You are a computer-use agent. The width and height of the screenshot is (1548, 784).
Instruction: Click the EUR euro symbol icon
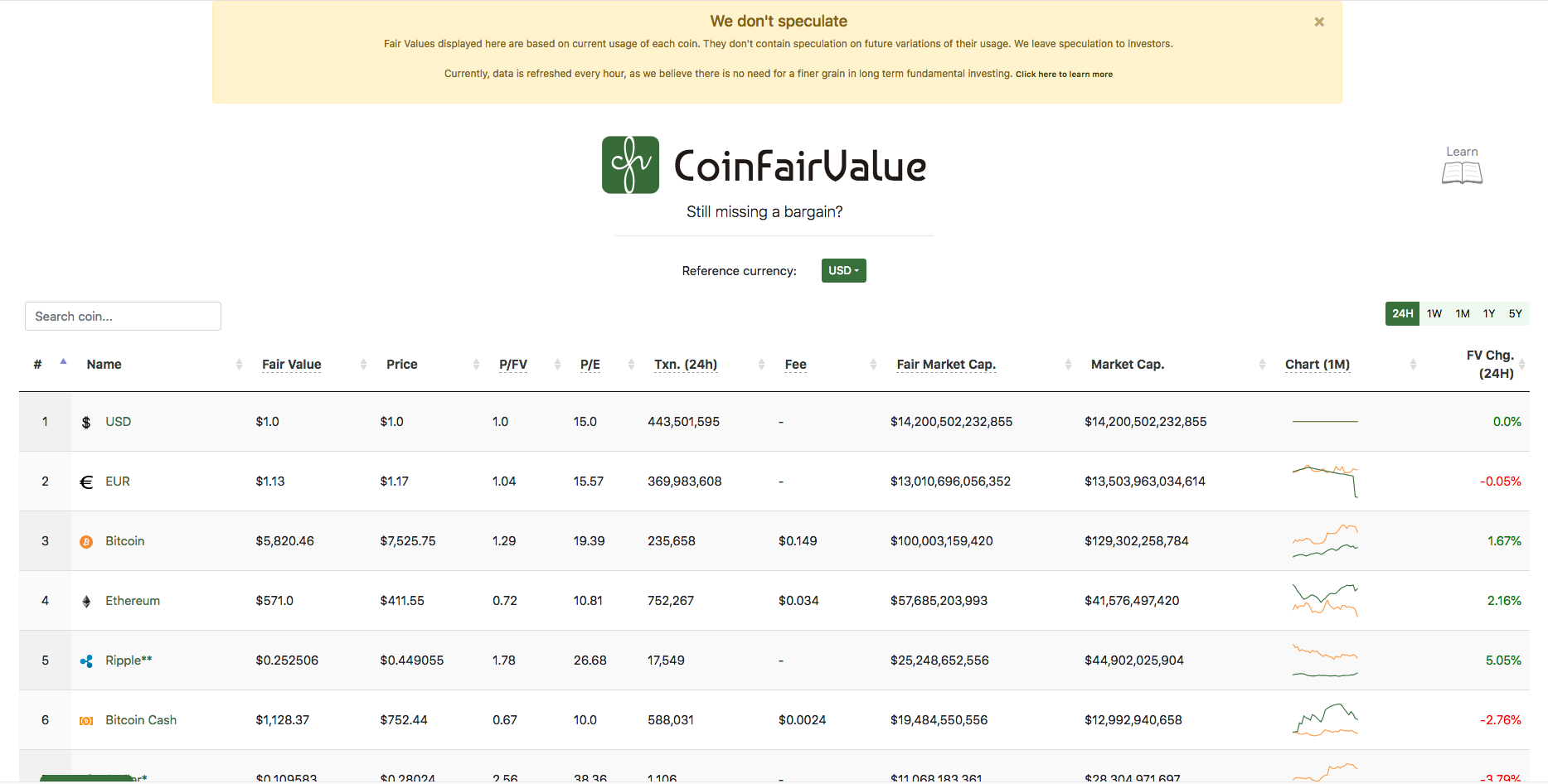[x=86, y=482]
